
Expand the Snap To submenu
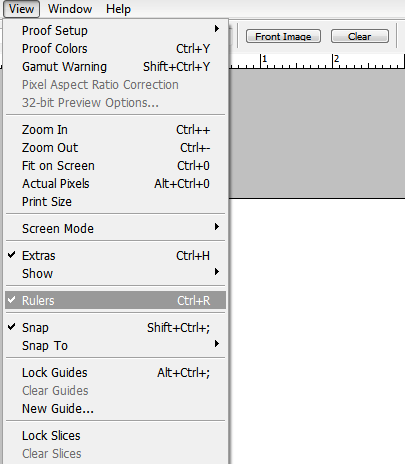[x=115, y=346]
